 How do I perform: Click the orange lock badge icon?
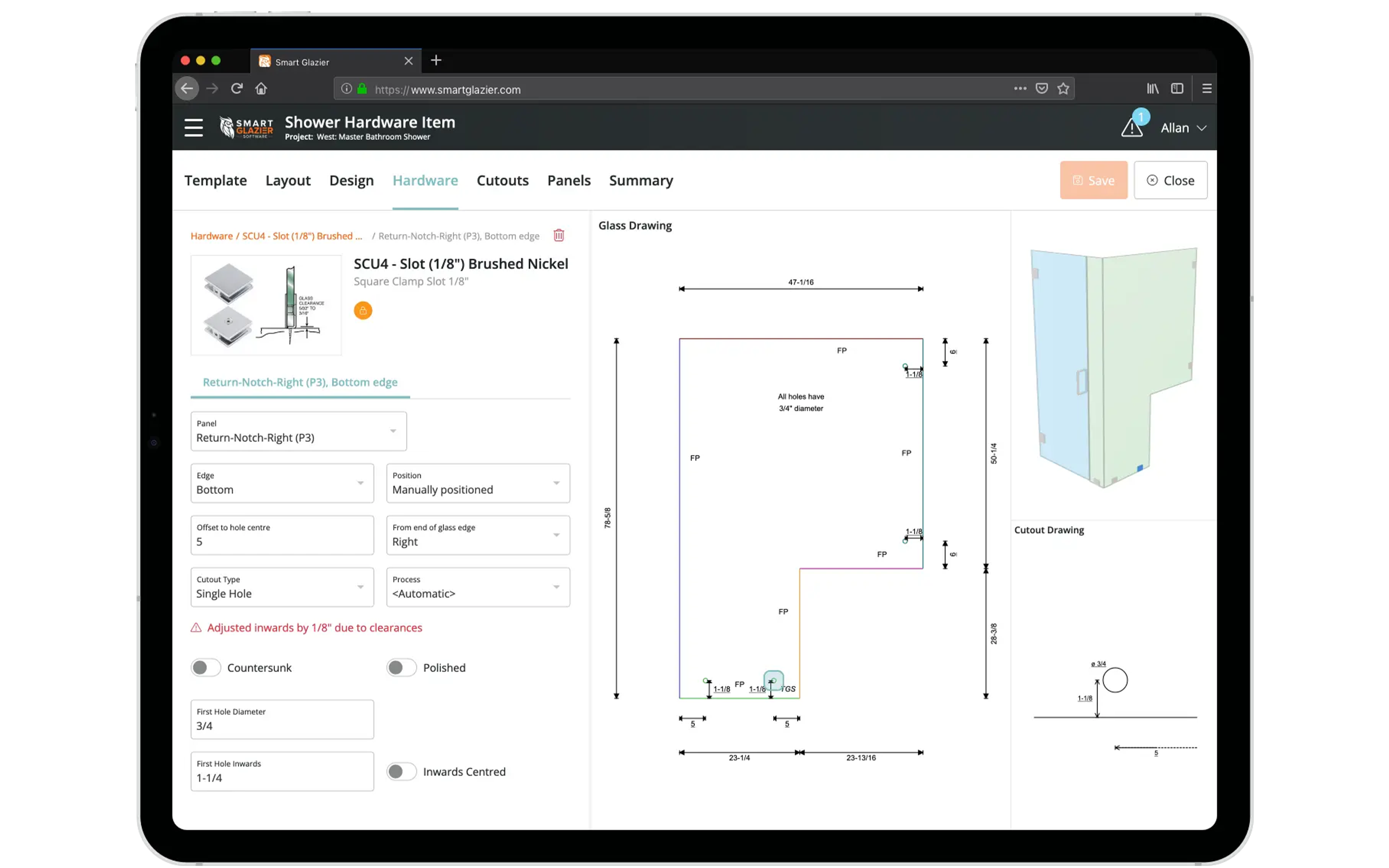tap(363, 311)
